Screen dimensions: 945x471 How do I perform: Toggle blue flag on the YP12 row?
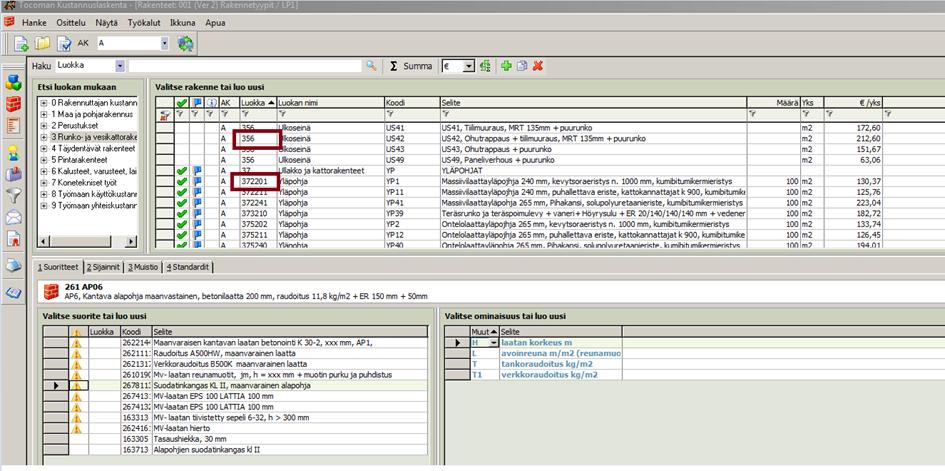tap(197, 234)
